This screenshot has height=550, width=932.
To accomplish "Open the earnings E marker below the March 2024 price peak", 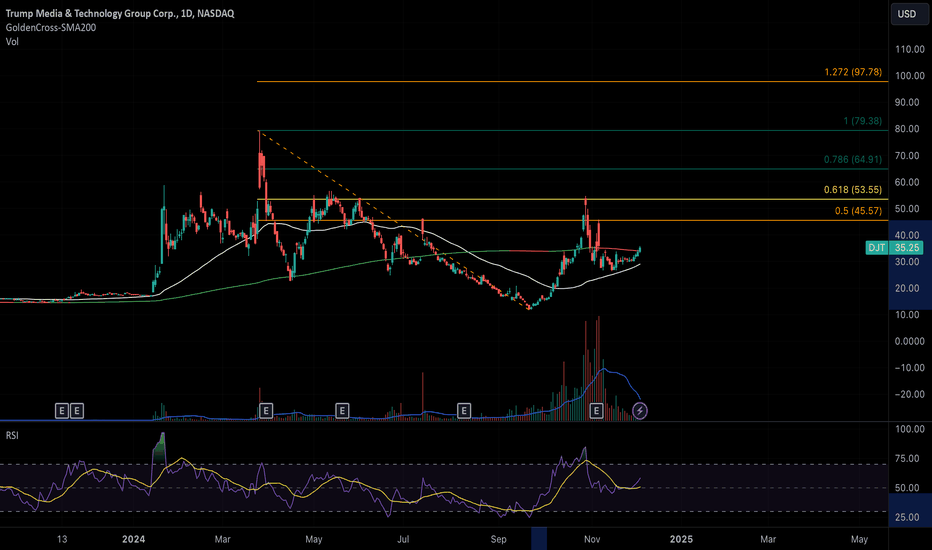I will [266, 410].
